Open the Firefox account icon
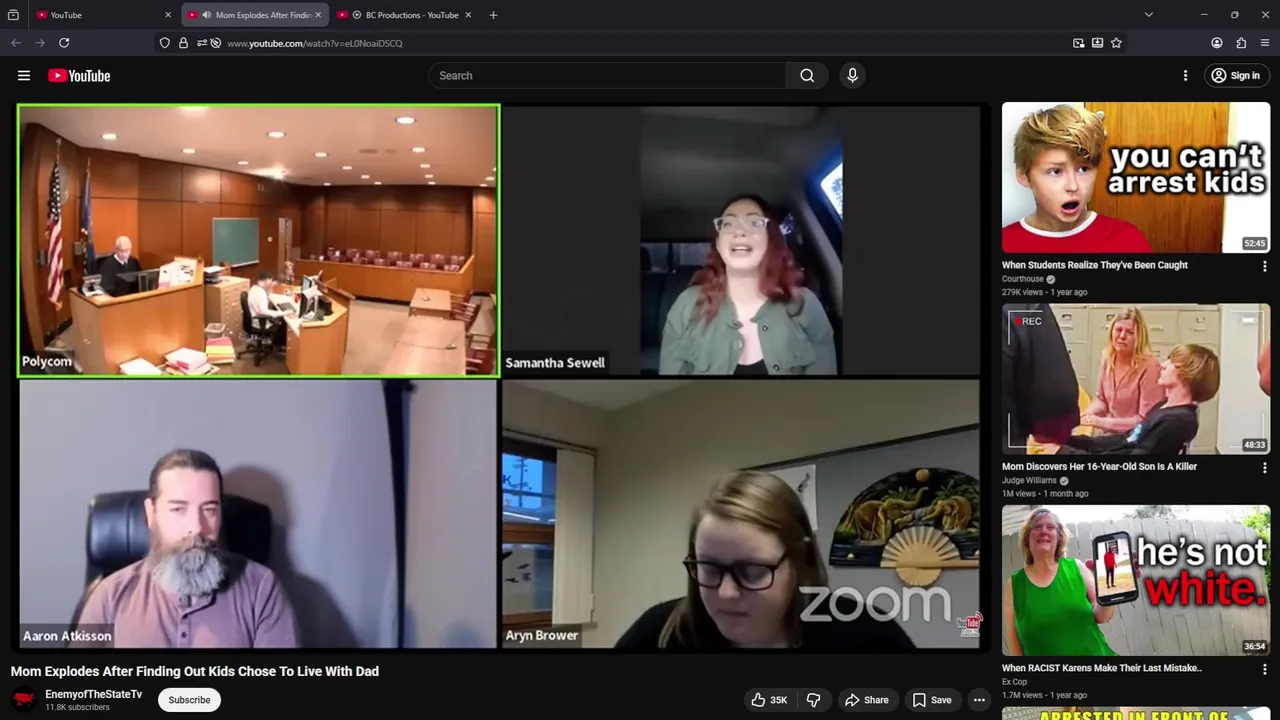 tap(1217, 43)
